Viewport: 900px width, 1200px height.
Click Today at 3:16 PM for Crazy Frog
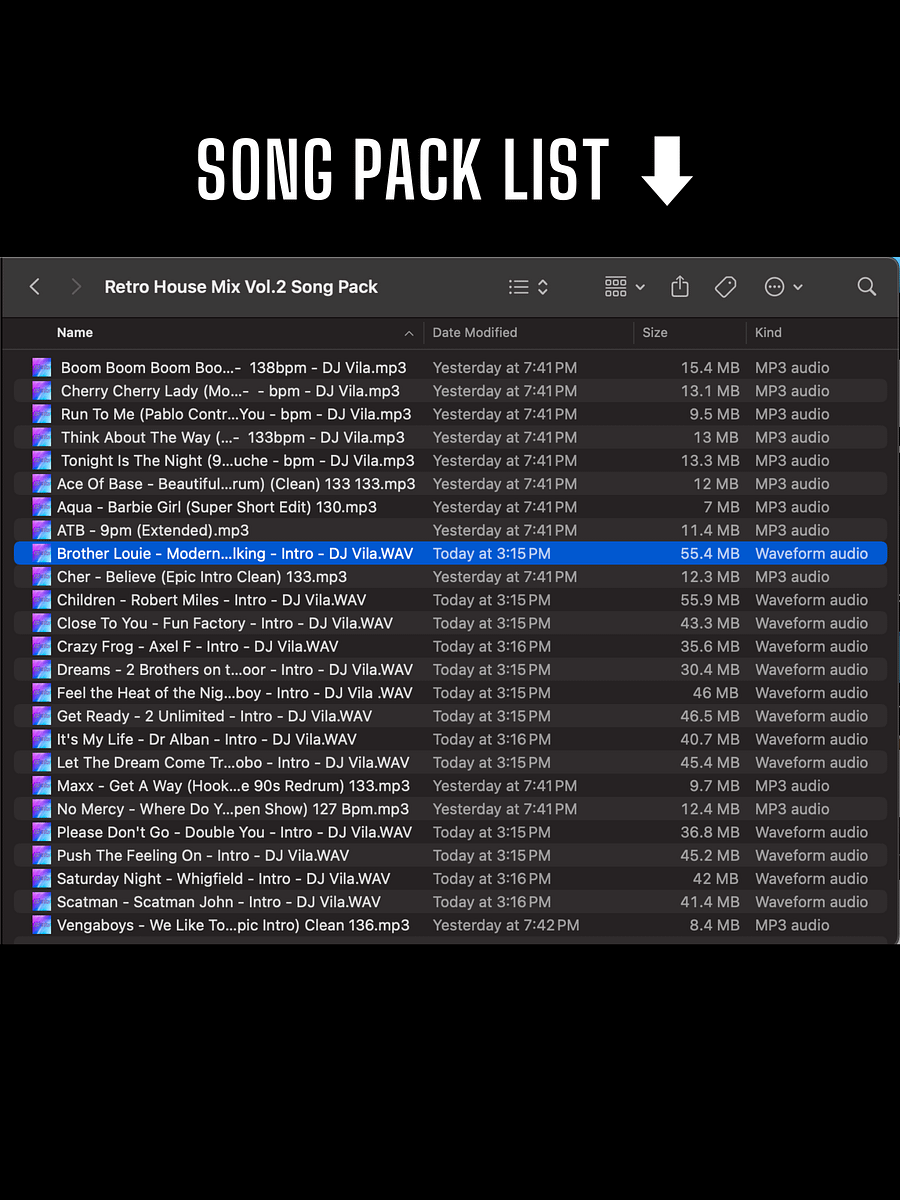[x=492, y=646]
